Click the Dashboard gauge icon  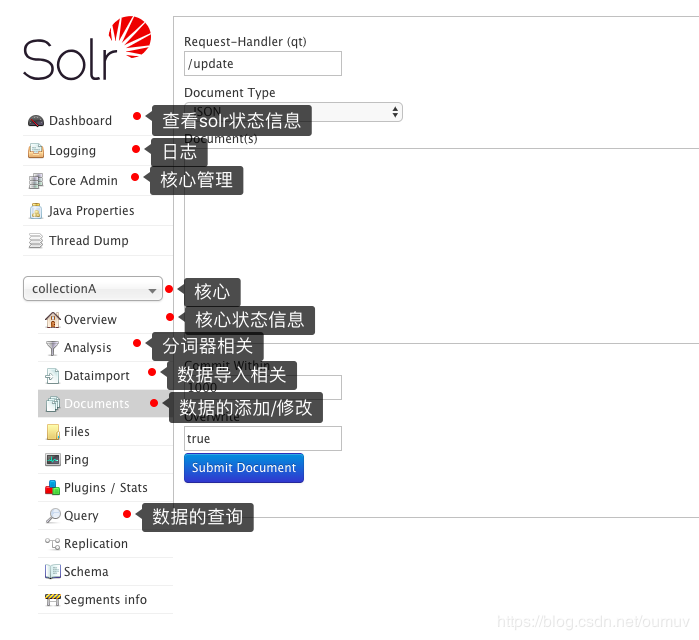click(x=36, y=121)
